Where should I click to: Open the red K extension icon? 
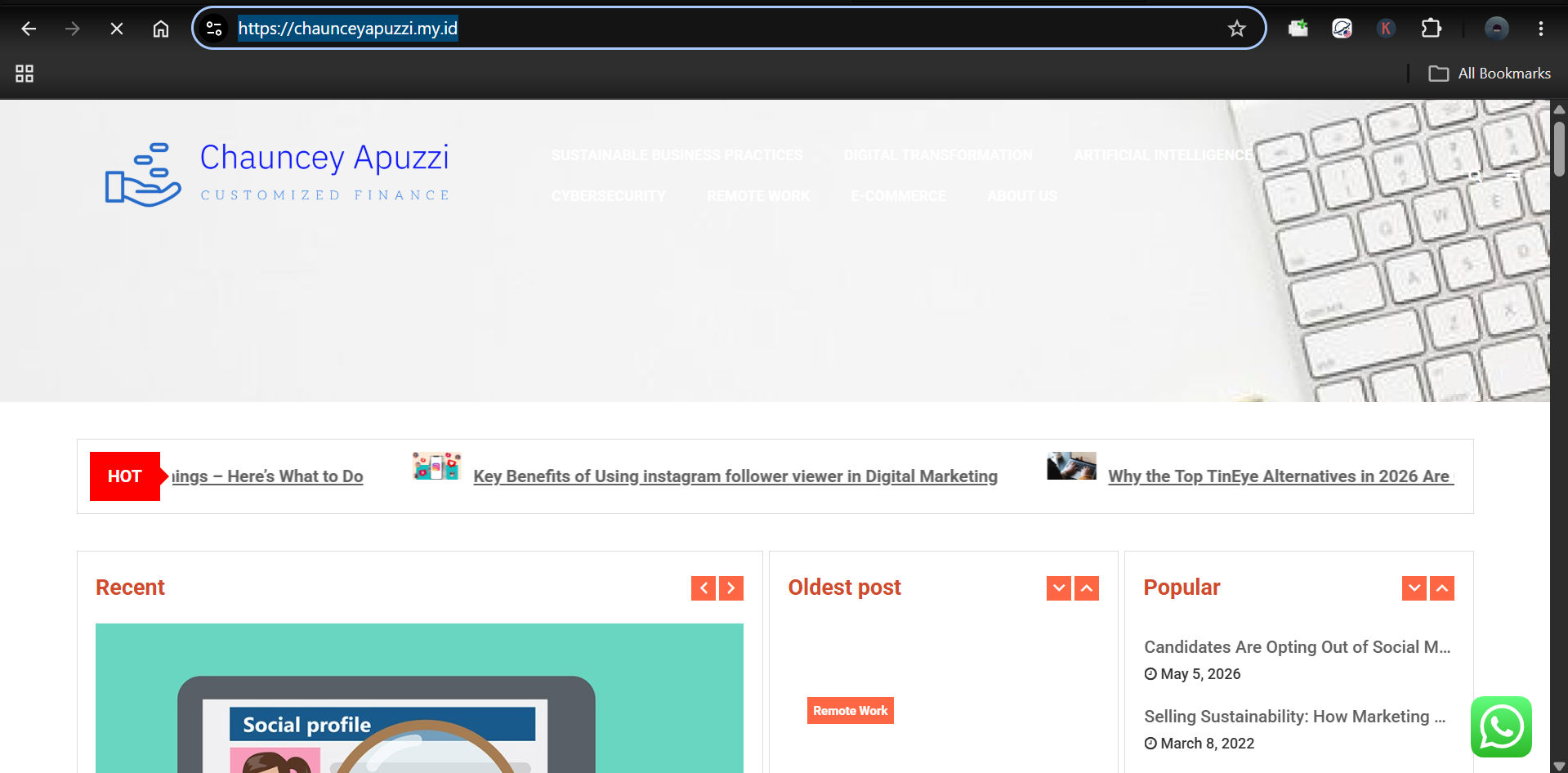[1386, 29]
